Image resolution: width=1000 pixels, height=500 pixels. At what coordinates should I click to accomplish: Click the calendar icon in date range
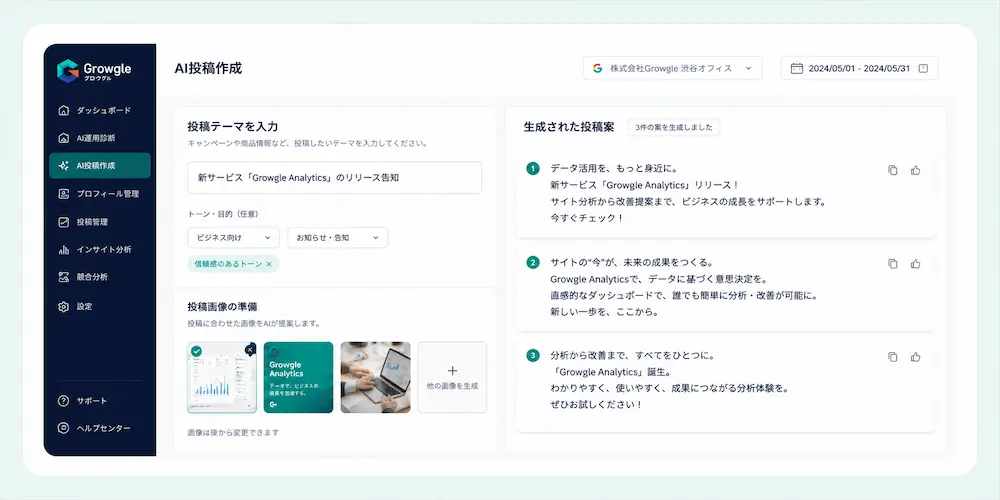click(x=797, y=68)
